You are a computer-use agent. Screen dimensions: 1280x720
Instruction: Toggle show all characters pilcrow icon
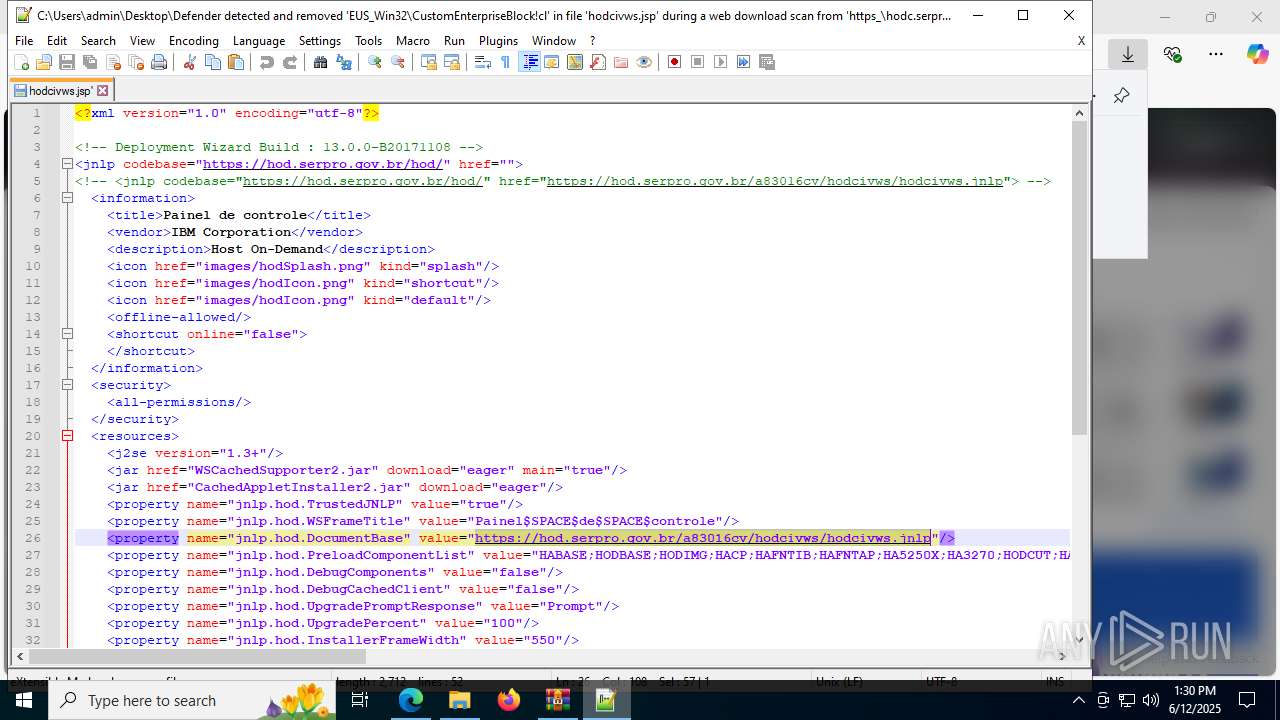click(505, 62)
